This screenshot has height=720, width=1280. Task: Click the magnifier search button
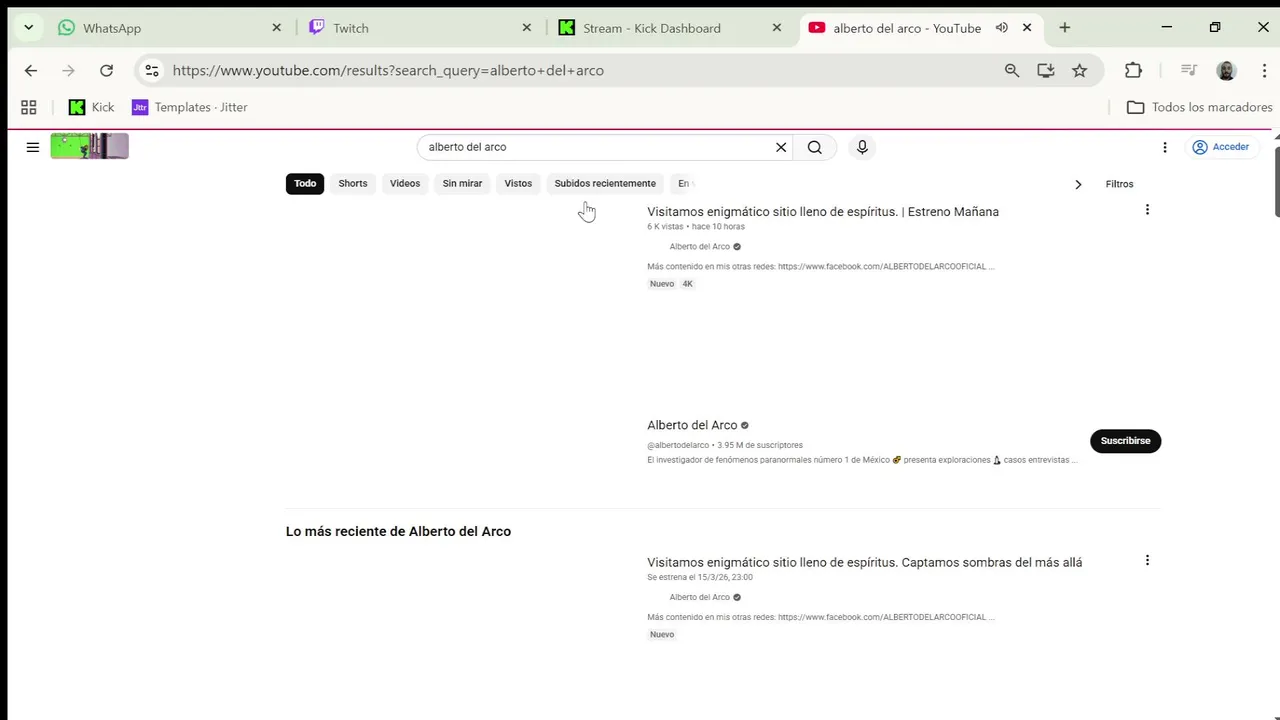tap(815, 147)
